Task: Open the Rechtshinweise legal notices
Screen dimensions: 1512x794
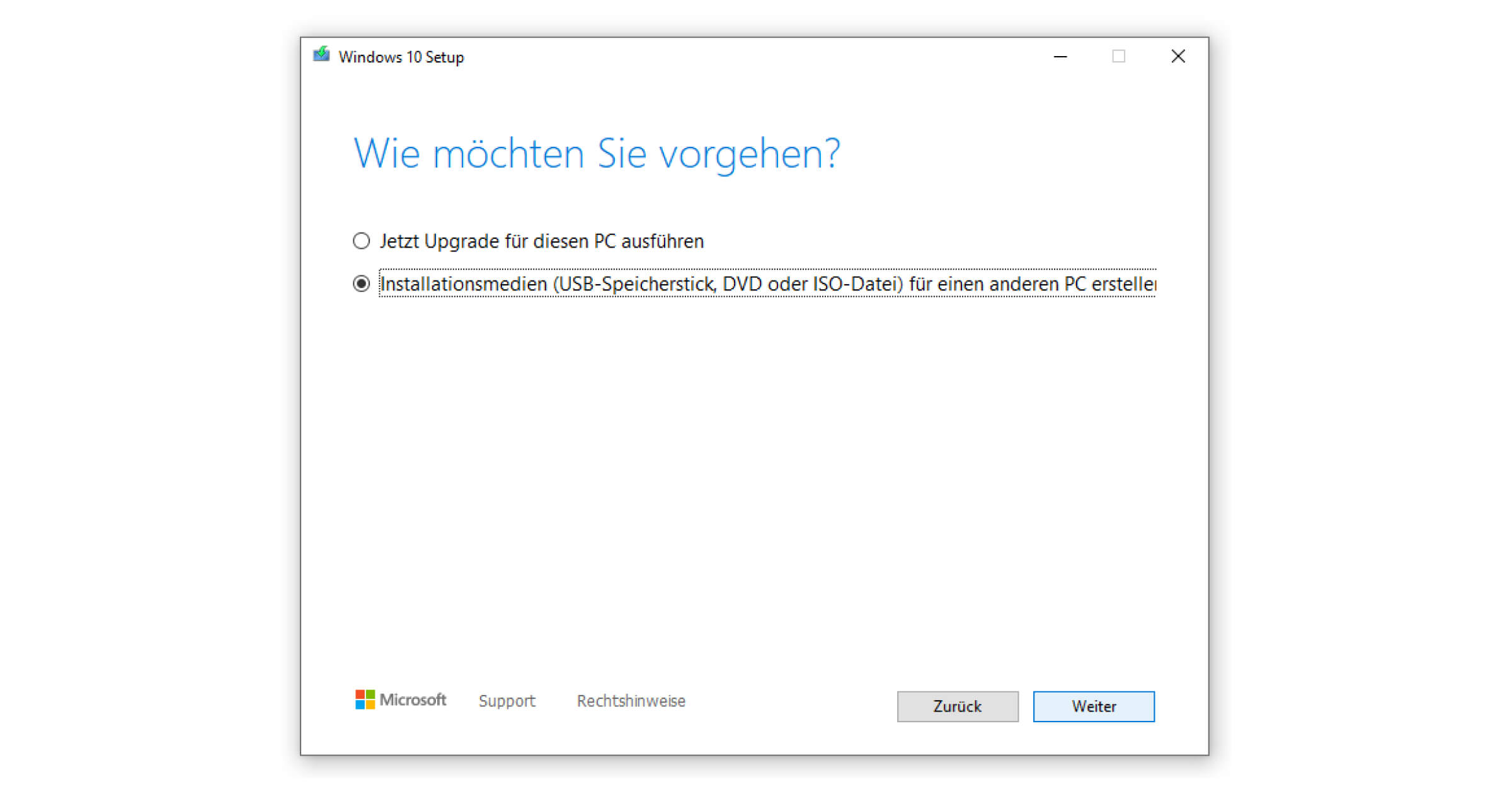Action: coord(631,701)
